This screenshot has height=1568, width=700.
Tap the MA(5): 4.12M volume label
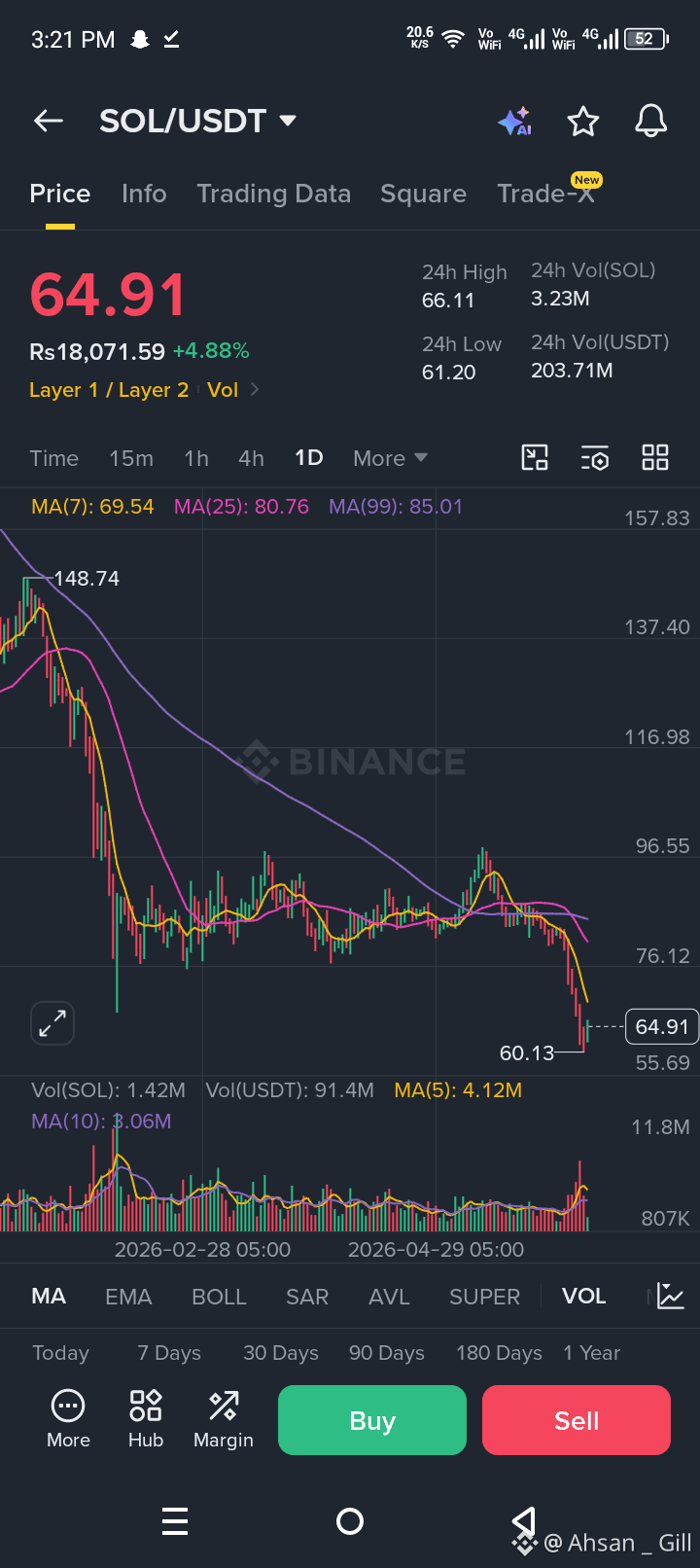point(458,1090)
